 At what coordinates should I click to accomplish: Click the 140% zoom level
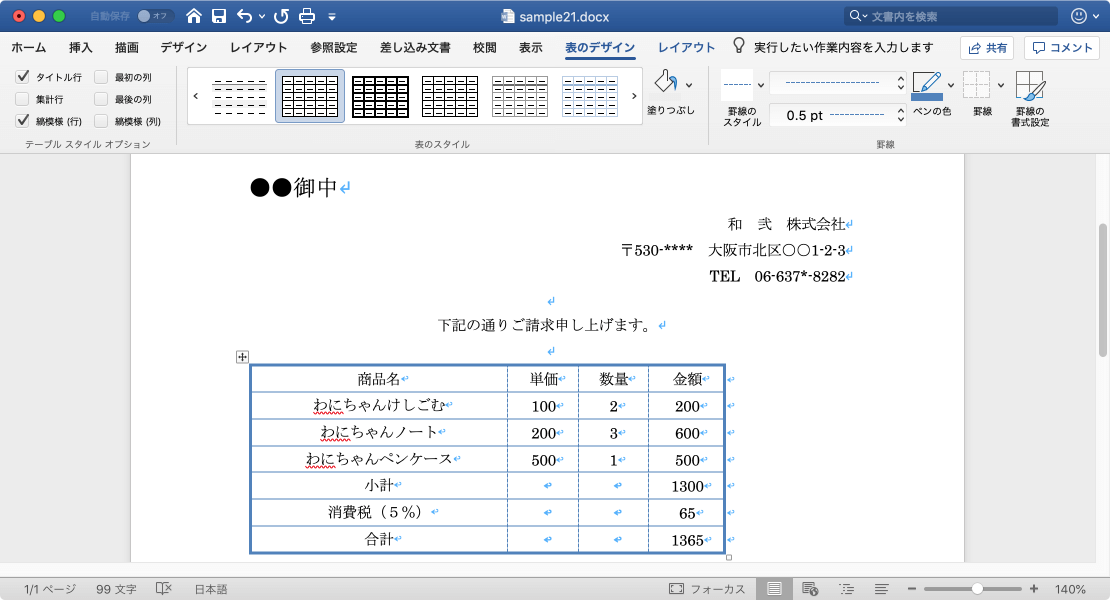[1070, 589]
